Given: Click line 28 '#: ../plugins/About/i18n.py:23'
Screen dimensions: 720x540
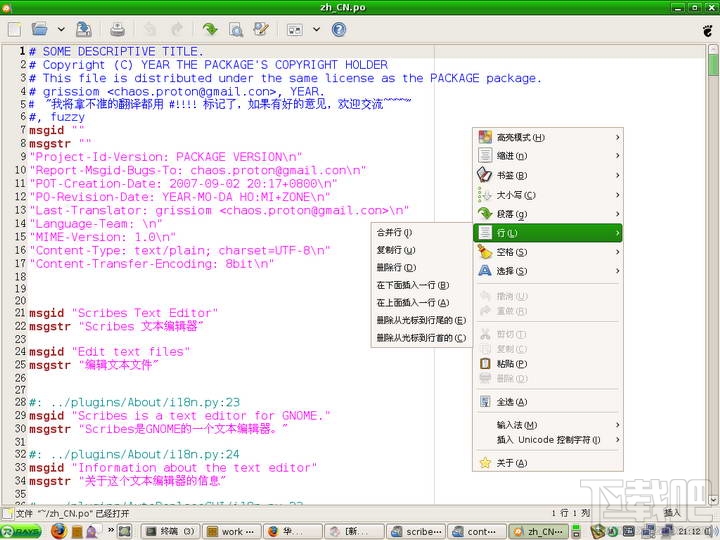Looking at the screenshot, I should (x=135, y=402).
